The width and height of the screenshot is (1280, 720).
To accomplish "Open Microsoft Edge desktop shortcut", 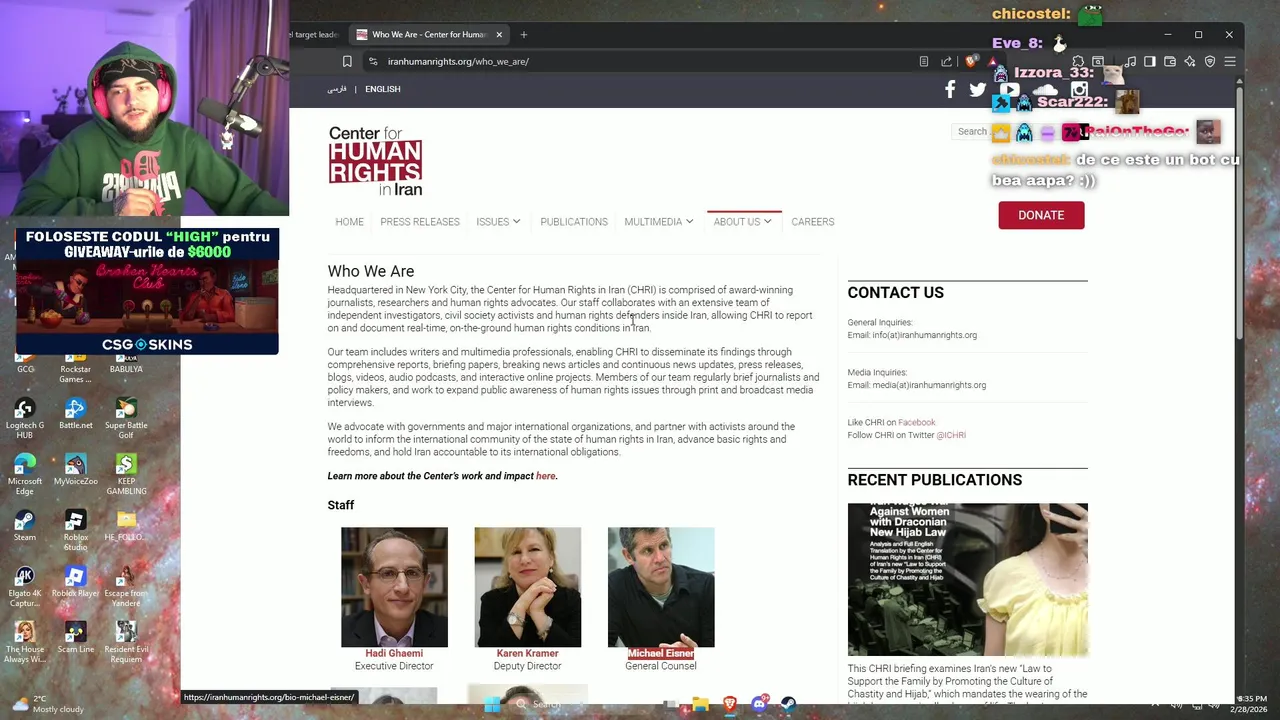I will click(x=25, y=474).
